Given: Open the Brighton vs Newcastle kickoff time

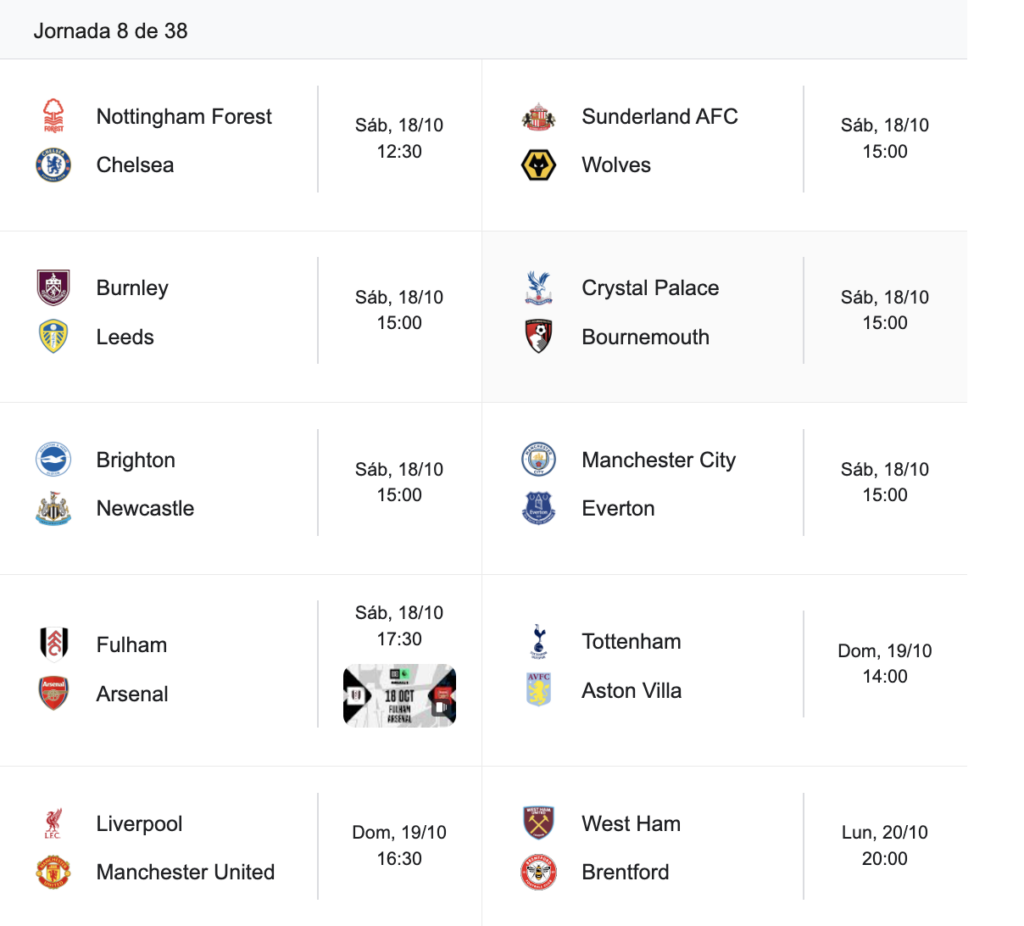Looking at the screenshot, I should tap(399, 482).
